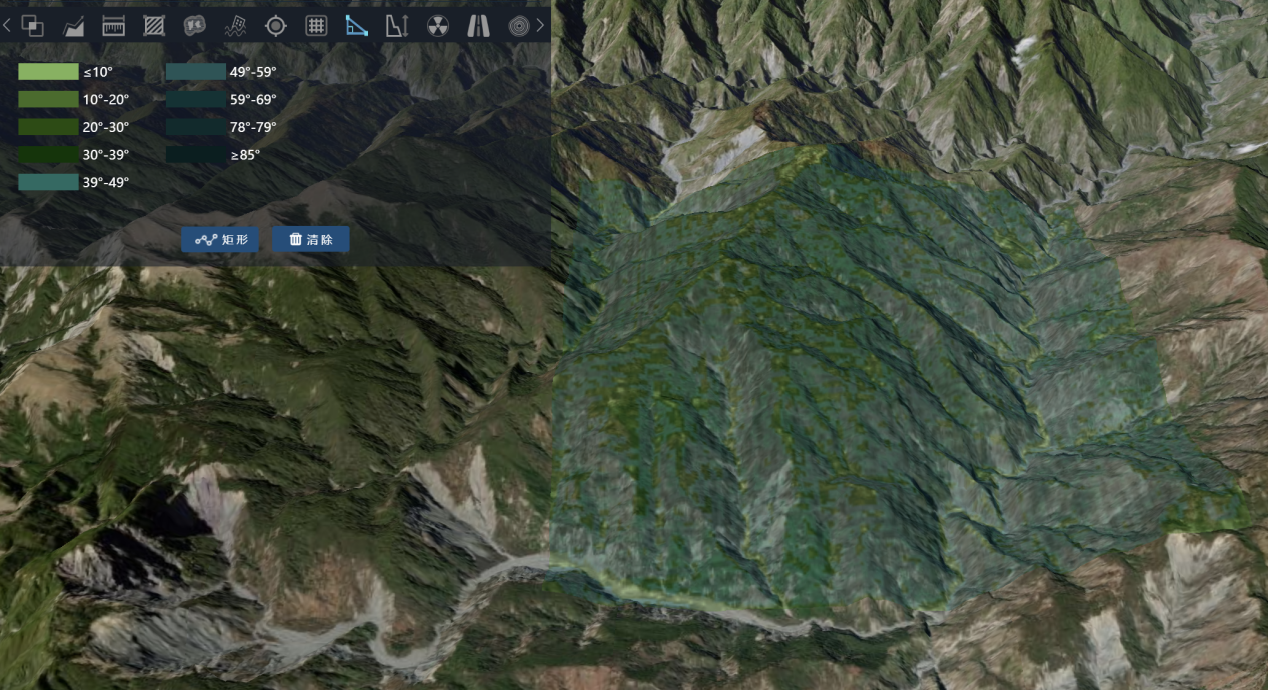Viewport: 1268px width, 690px height.
Task: Select the concentric contour rings tool
Action: pyautogui.click(x=519, y=26)
